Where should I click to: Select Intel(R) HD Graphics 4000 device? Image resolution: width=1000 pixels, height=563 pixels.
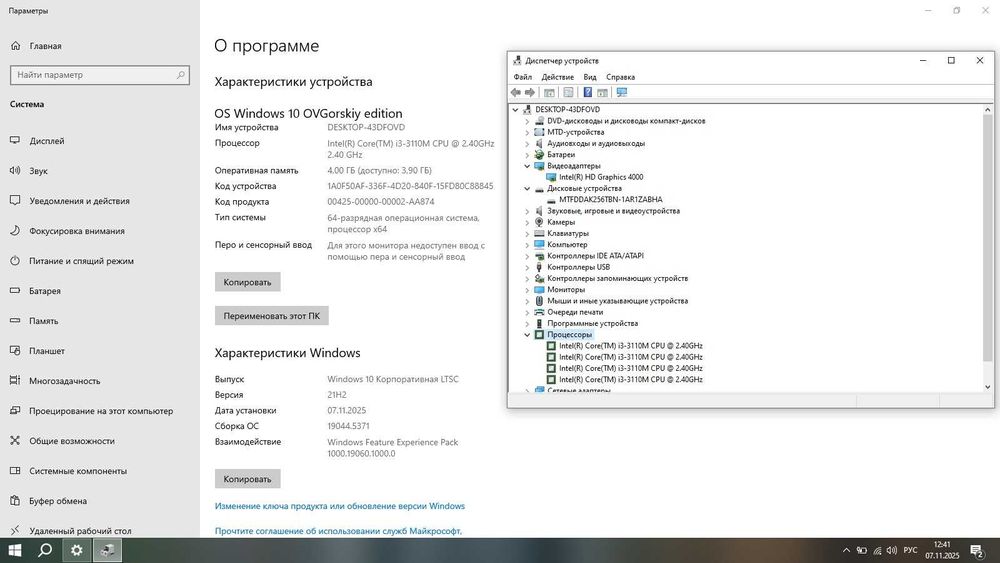coord(601,177)
